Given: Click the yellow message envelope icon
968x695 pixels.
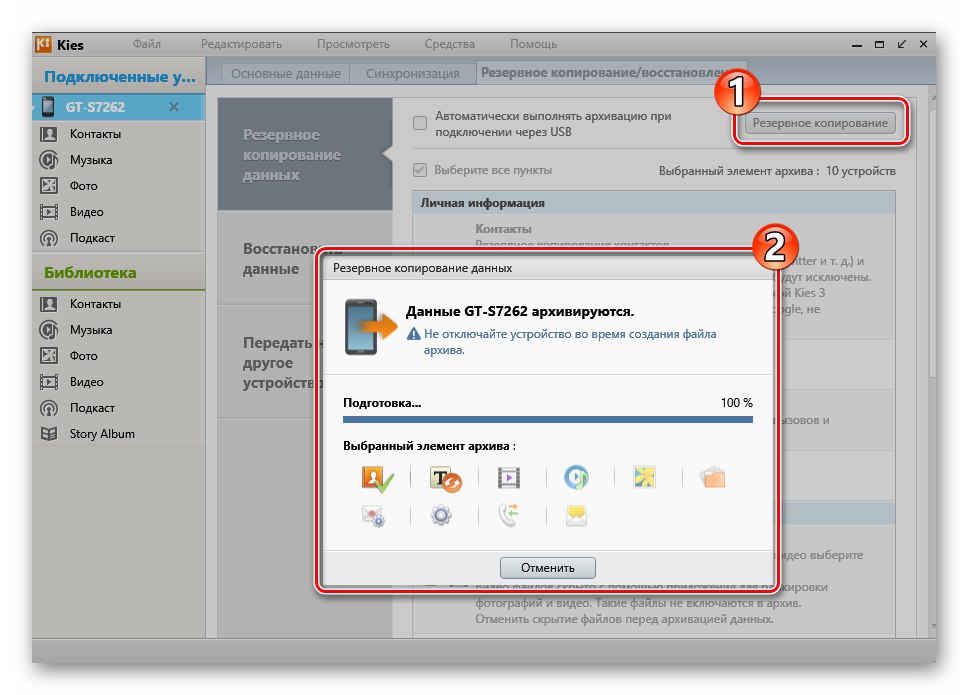Looking at the screenshot, I should (x=576, y=515).
